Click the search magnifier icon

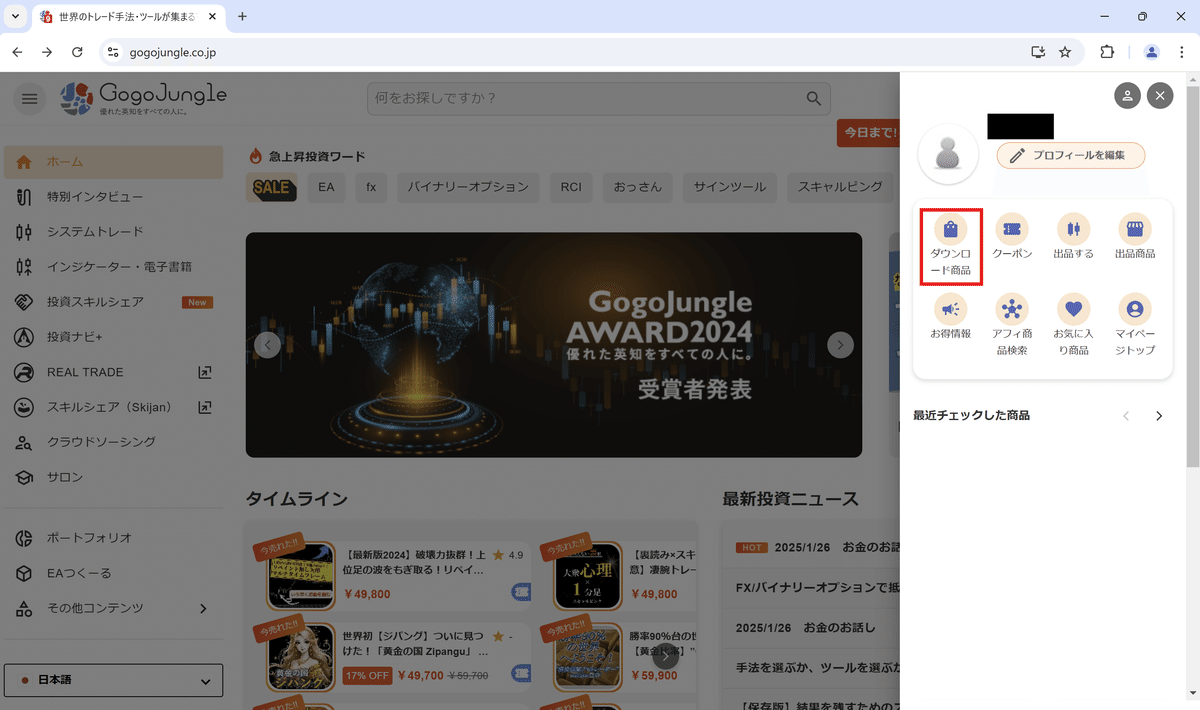(814, 98)
